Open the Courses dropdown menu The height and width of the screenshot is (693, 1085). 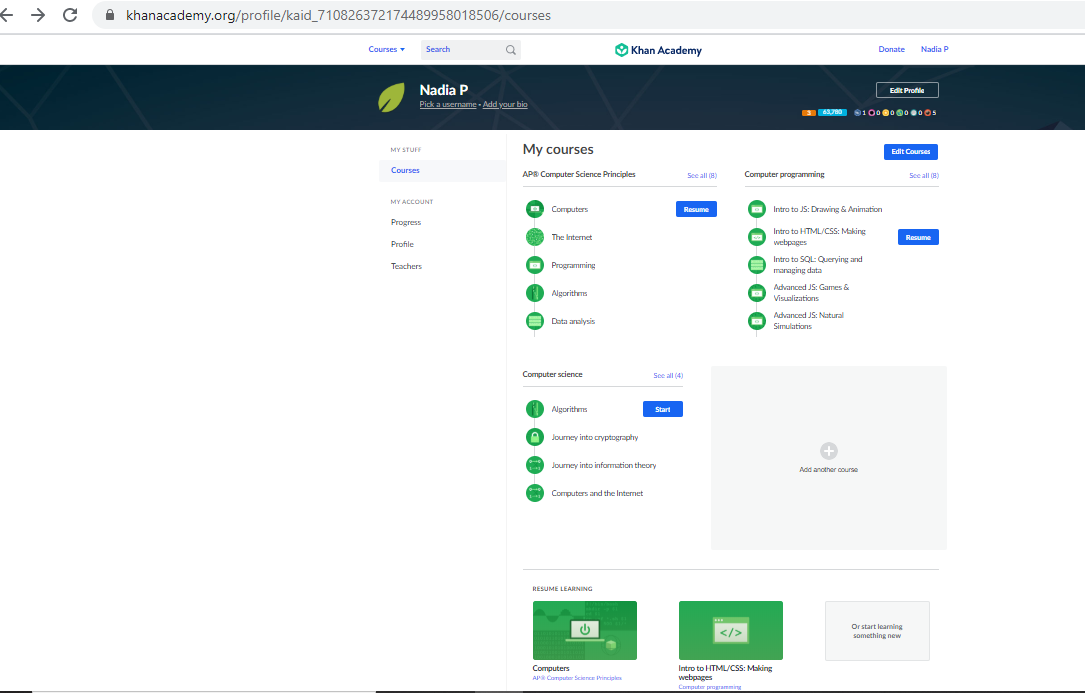[x=387, y=49]
